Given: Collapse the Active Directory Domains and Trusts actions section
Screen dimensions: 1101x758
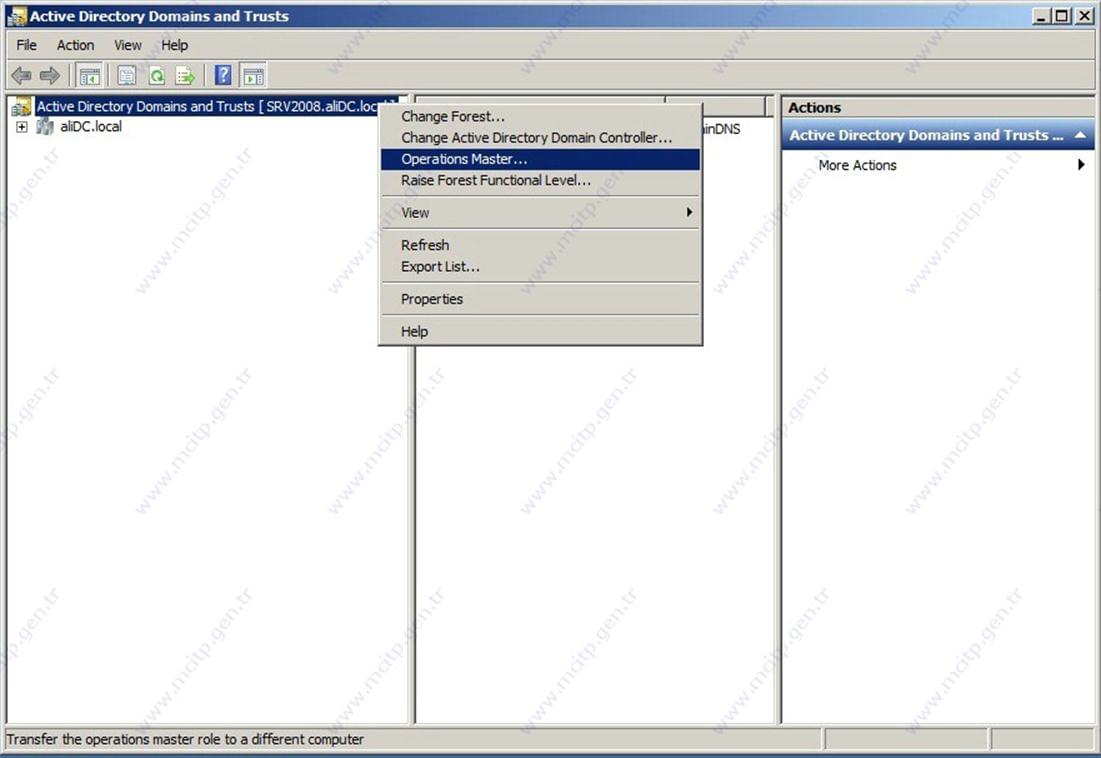Looking at the screenshot, I should click(x=1080, y=135).
